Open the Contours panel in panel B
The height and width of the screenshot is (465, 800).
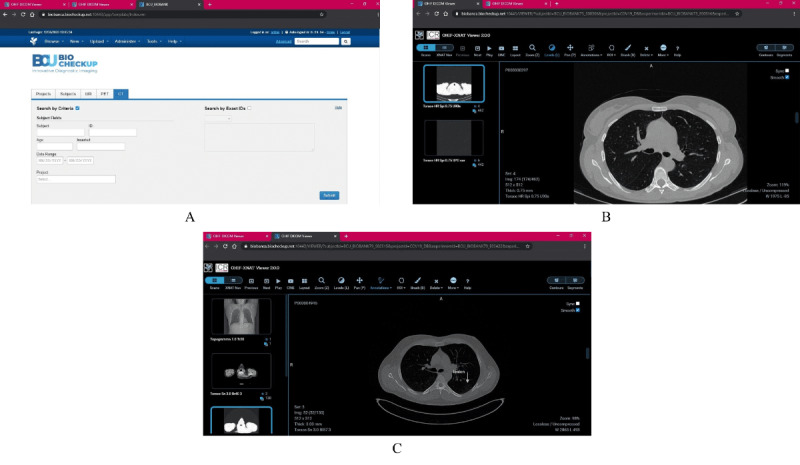[762, 48]
